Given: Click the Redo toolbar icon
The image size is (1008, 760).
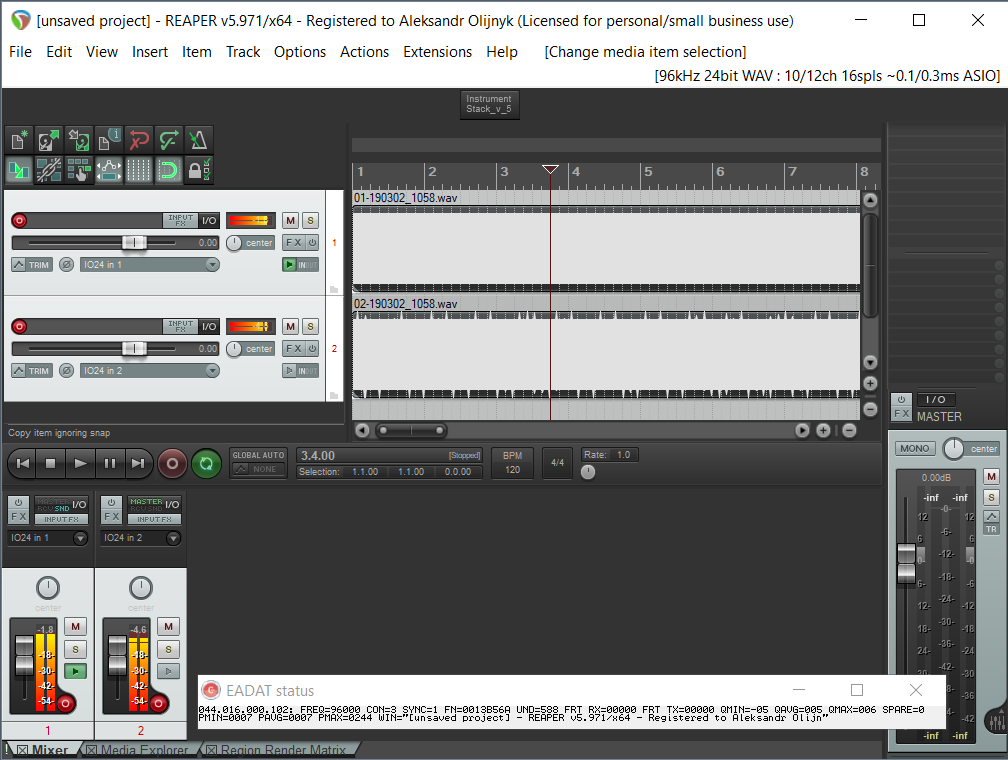Looking at the screenshot, I should [x=168, y=140].
